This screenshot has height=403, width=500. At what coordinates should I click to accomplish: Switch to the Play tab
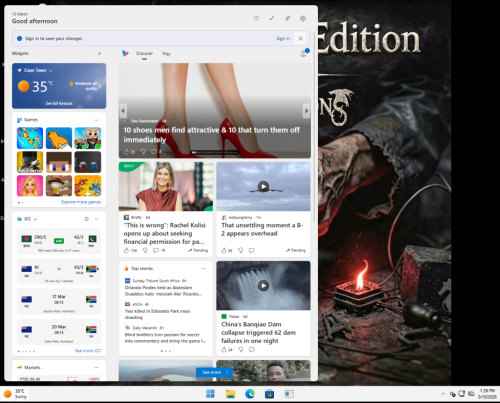point(166,54)
